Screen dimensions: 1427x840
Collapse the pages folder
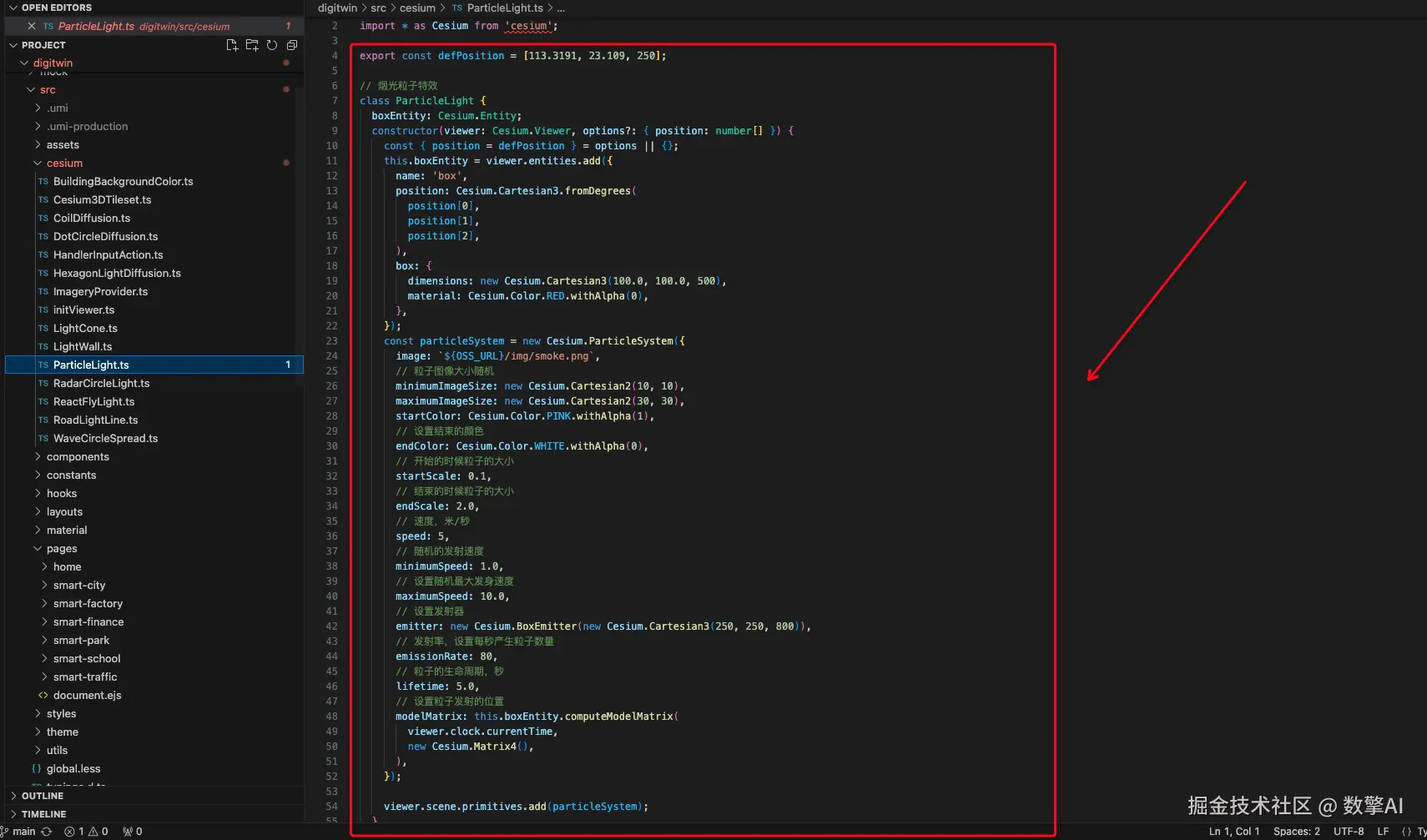coord(38,549)
